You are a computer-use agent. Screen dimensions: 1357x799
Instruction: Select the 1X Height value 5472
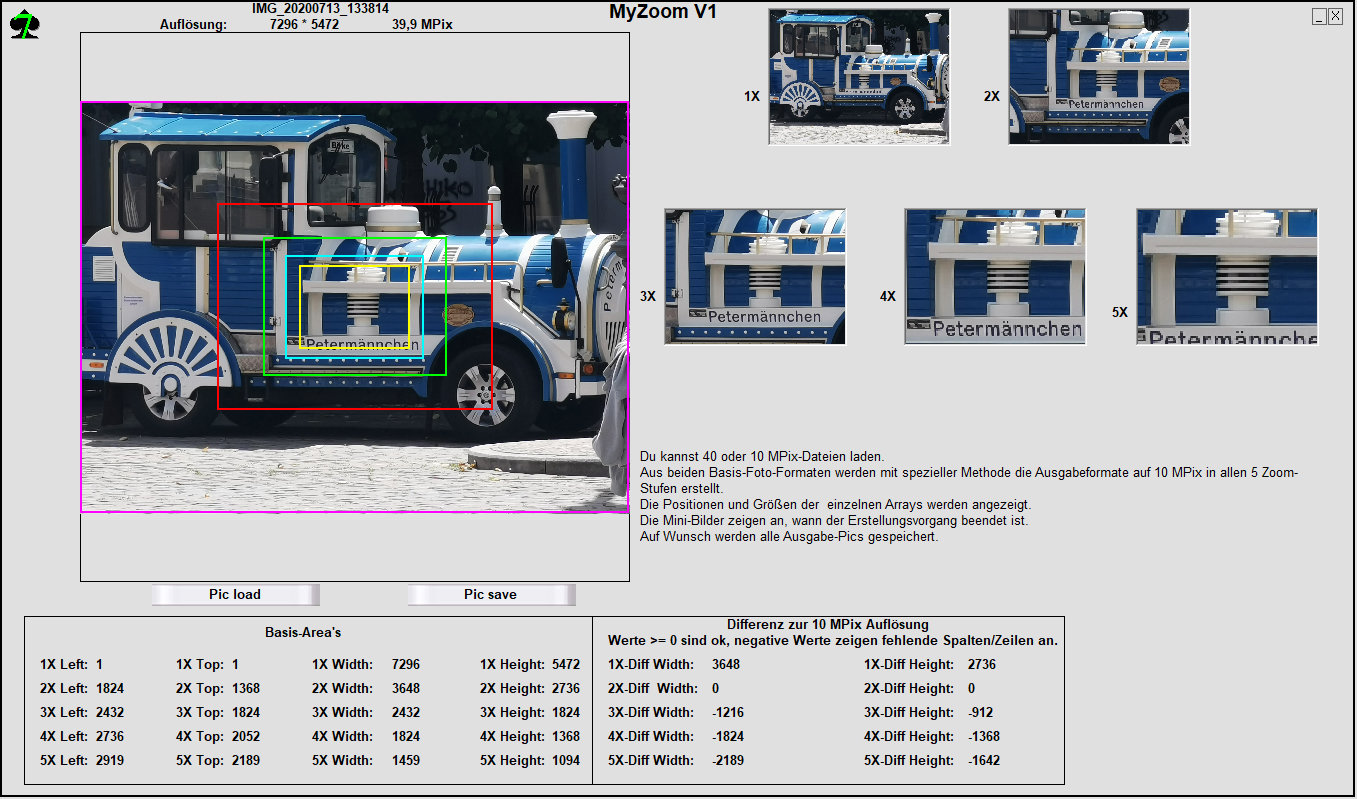pyautogui.click(x=566, y=665)
